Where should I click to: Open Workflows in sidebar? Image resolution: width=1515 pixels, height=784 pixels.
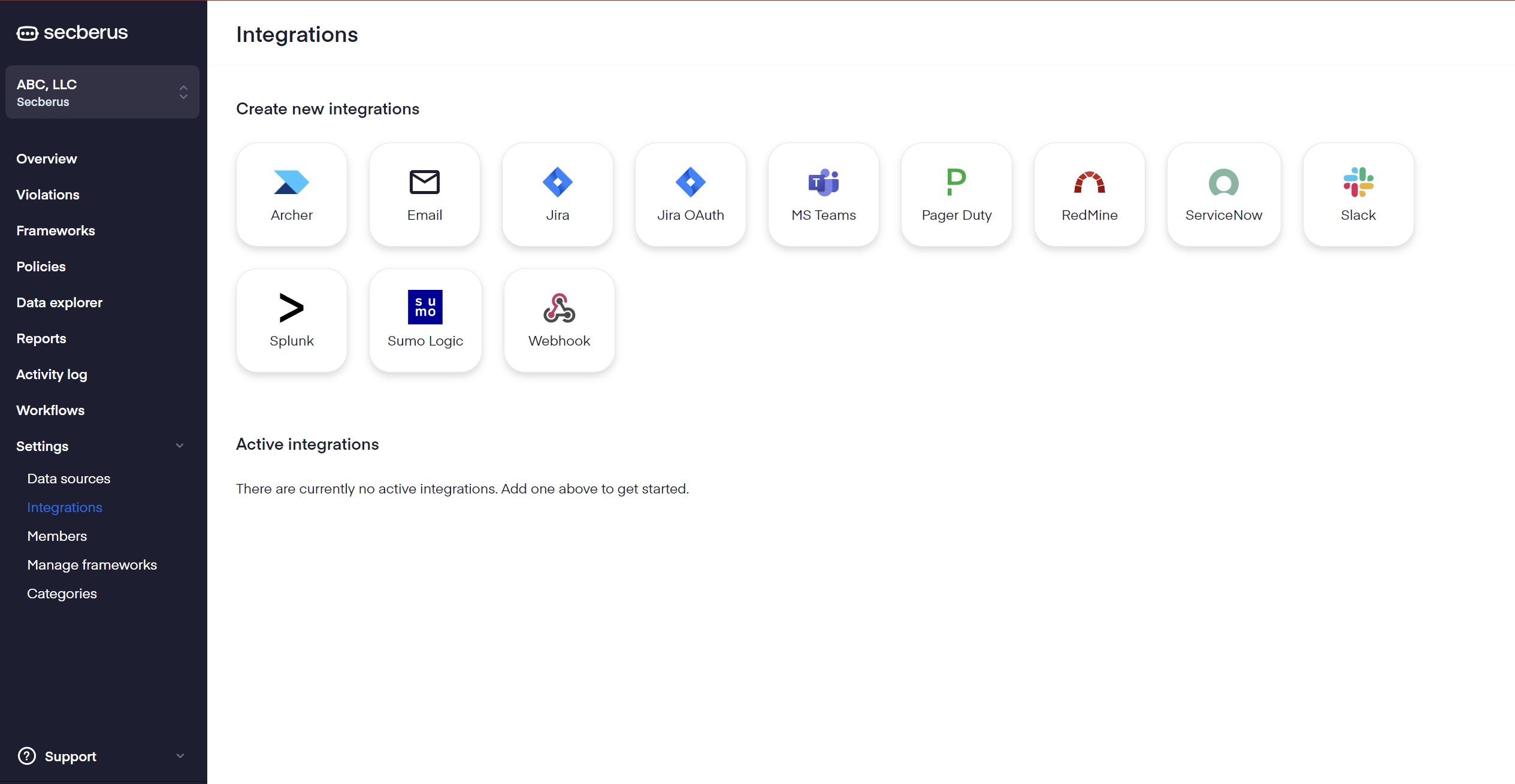50,410
